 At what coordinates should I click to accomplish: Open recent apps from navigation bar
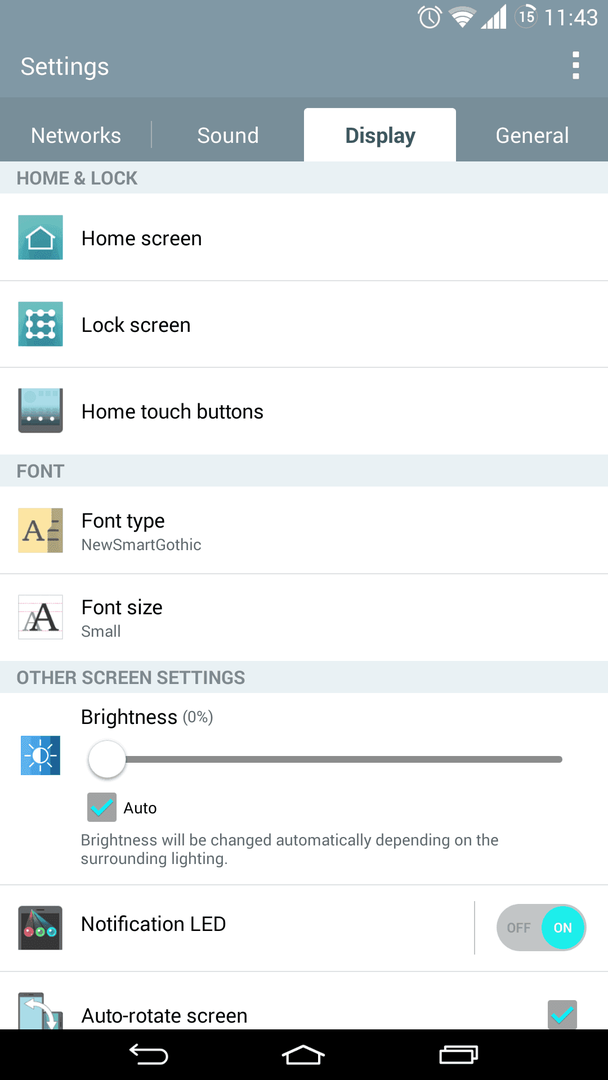[x=459, y=1055]
